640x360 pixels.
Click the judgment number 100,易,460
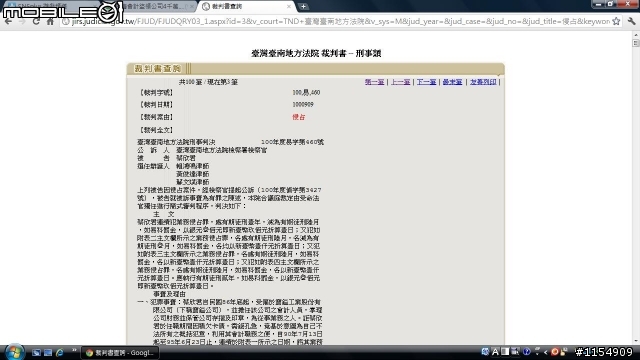click(x=306, y=93)
